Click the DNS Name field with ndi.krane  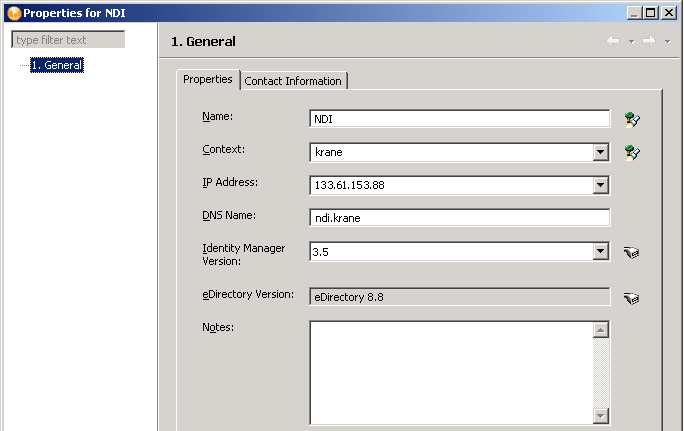pyautogui.click(x=459, y=218)
